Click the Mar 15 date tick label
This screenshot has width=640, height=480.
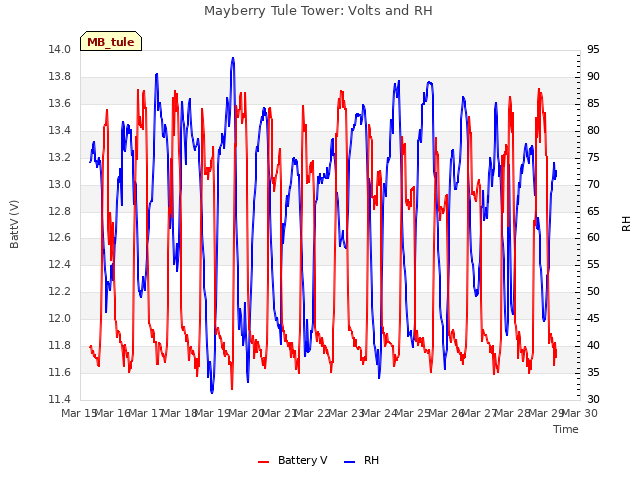pyautogui.click(x=79, y=413)
